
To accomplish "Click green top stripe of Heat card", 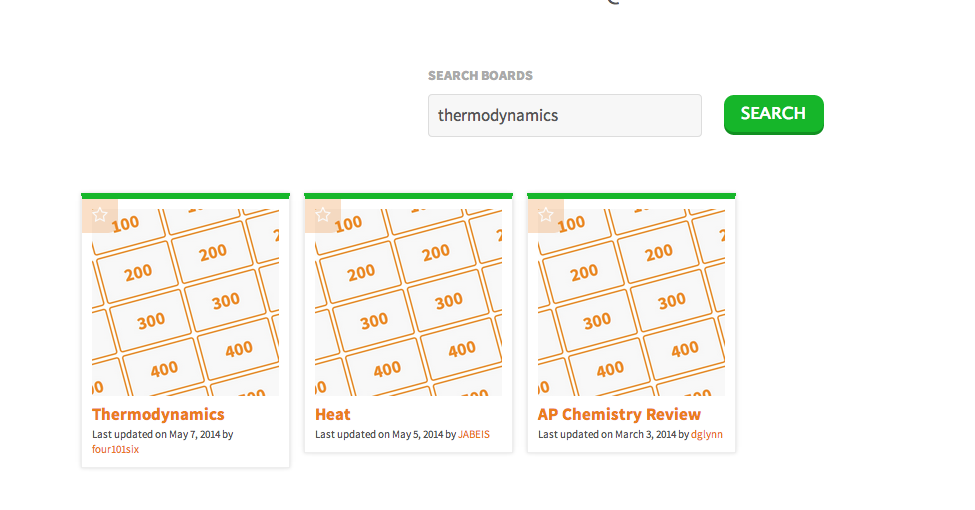I will (409, 195).
